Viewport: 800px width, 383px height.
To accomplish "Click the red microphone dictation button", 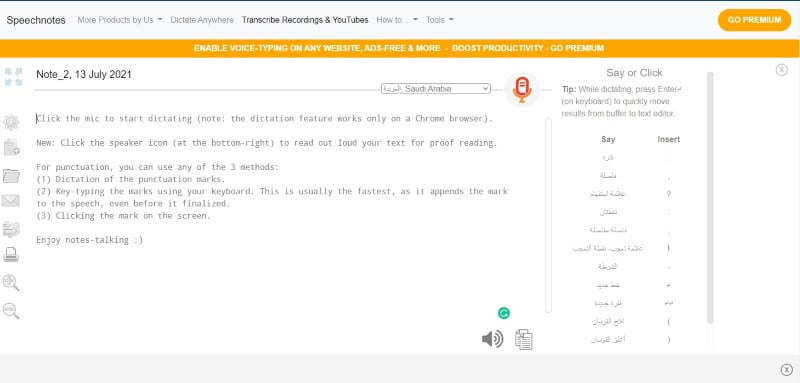I will coord(521,89).
